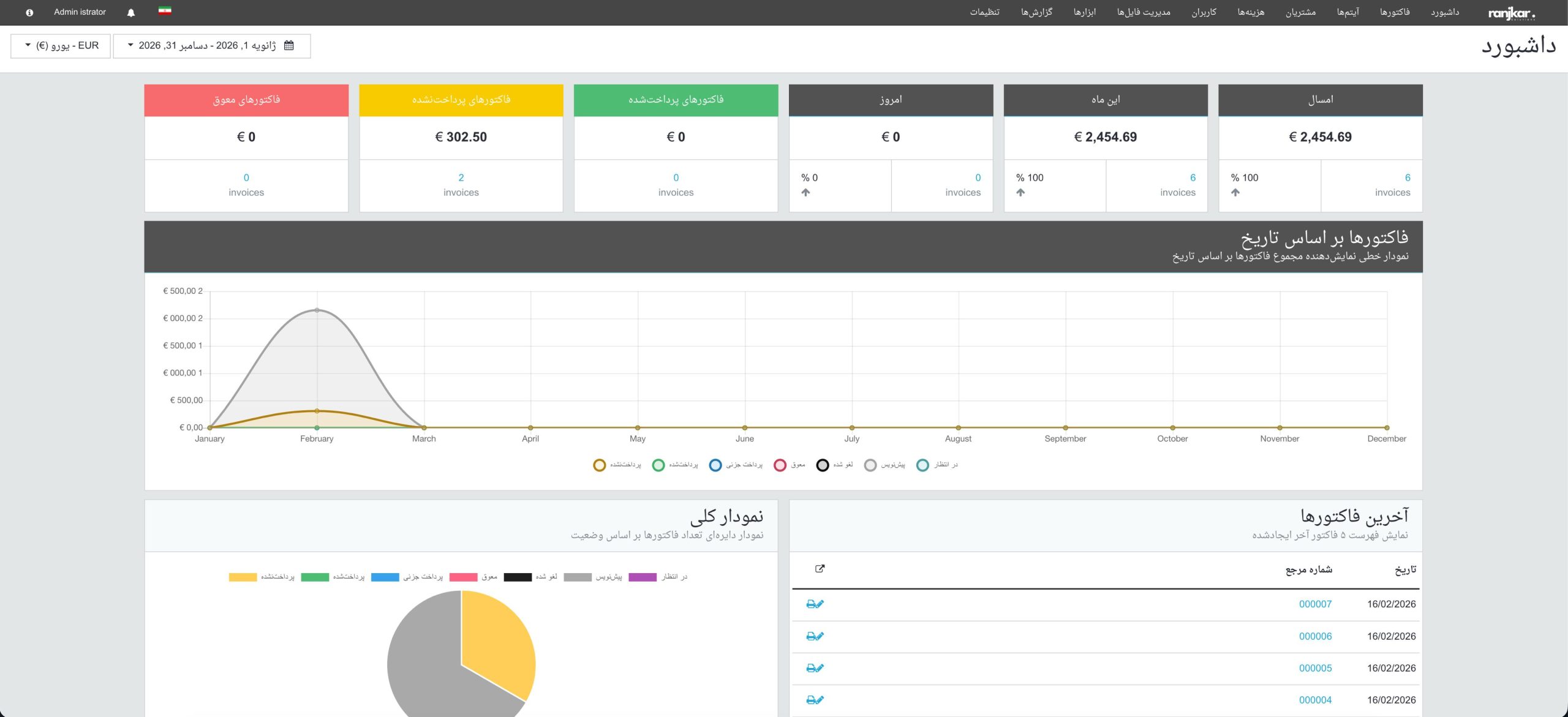Click the printer icon for invoice 000007
Screen dimensions: 1568x717
pos(811,604)
